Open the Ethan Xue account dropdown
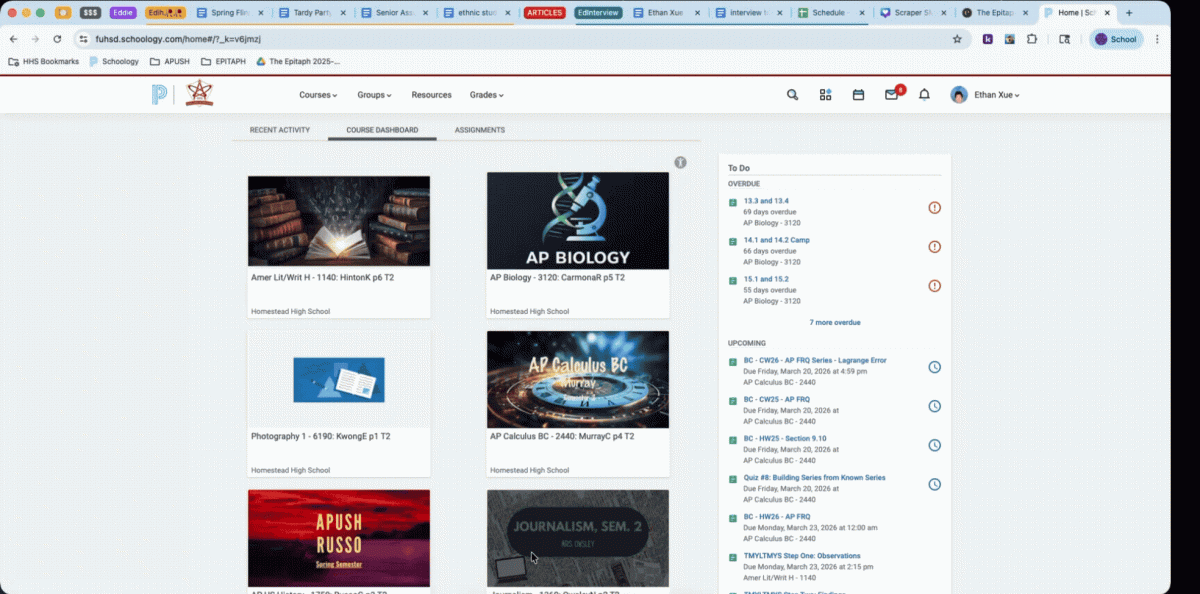Image resolution: width=1200 pixels, height=594 pixels. point(997,95)
